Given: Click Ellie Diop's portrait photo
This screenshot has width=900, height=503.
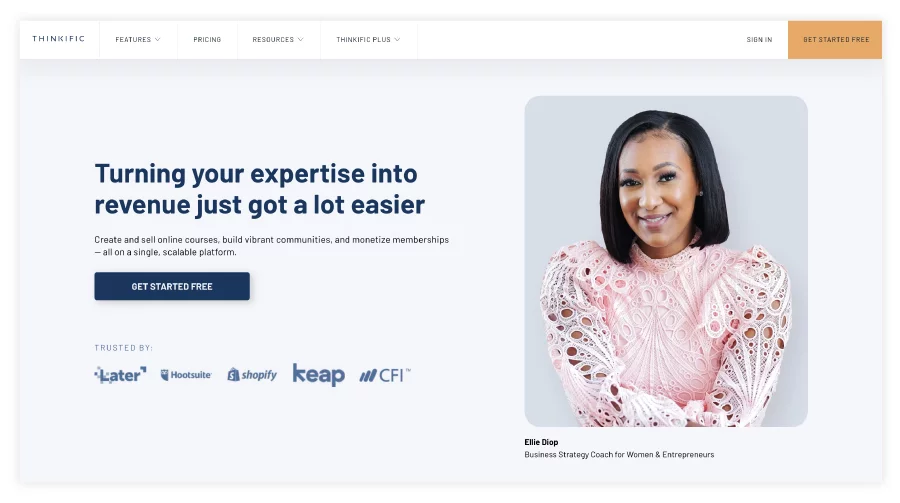Looking at the screenshot, I should click(666, 261).
